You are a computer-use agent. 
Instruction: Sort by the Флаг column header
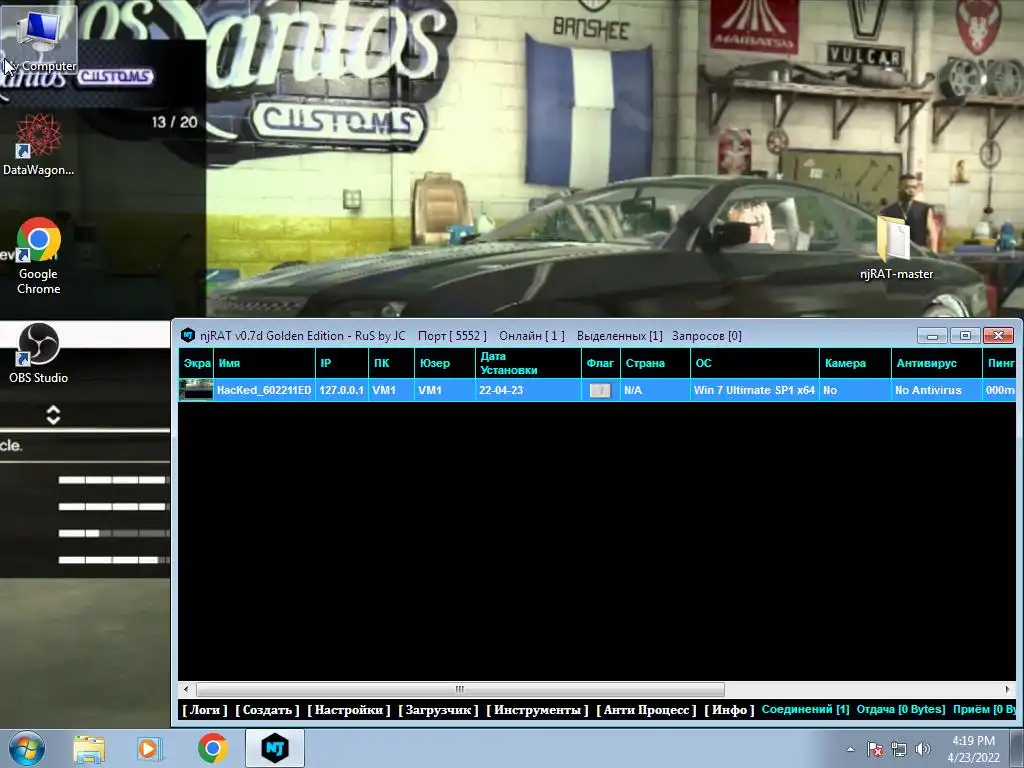(601, 363)
